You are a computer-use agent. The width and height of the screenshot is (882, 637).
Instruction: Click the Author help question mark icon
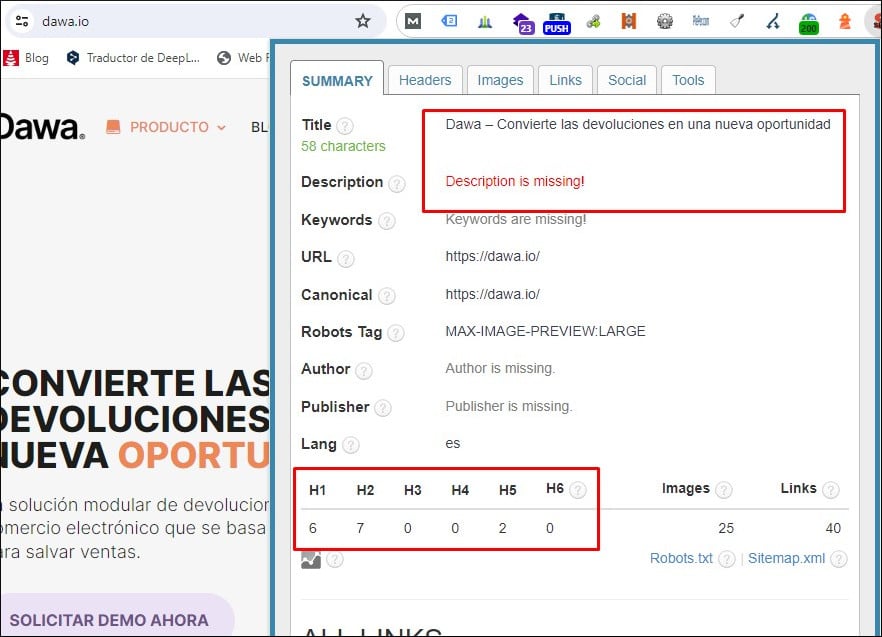364,370
